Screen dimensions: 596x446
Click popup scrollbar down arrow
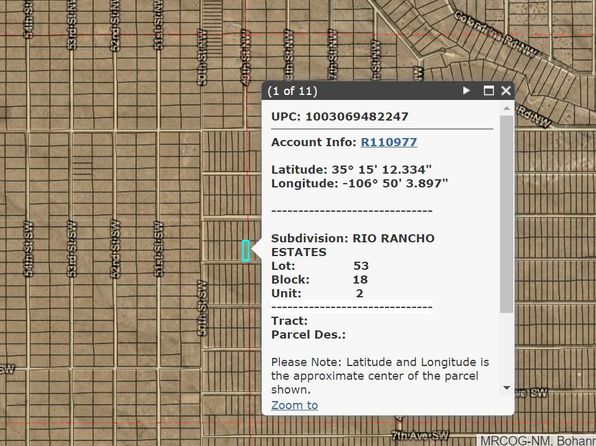[x=506, y=388]
